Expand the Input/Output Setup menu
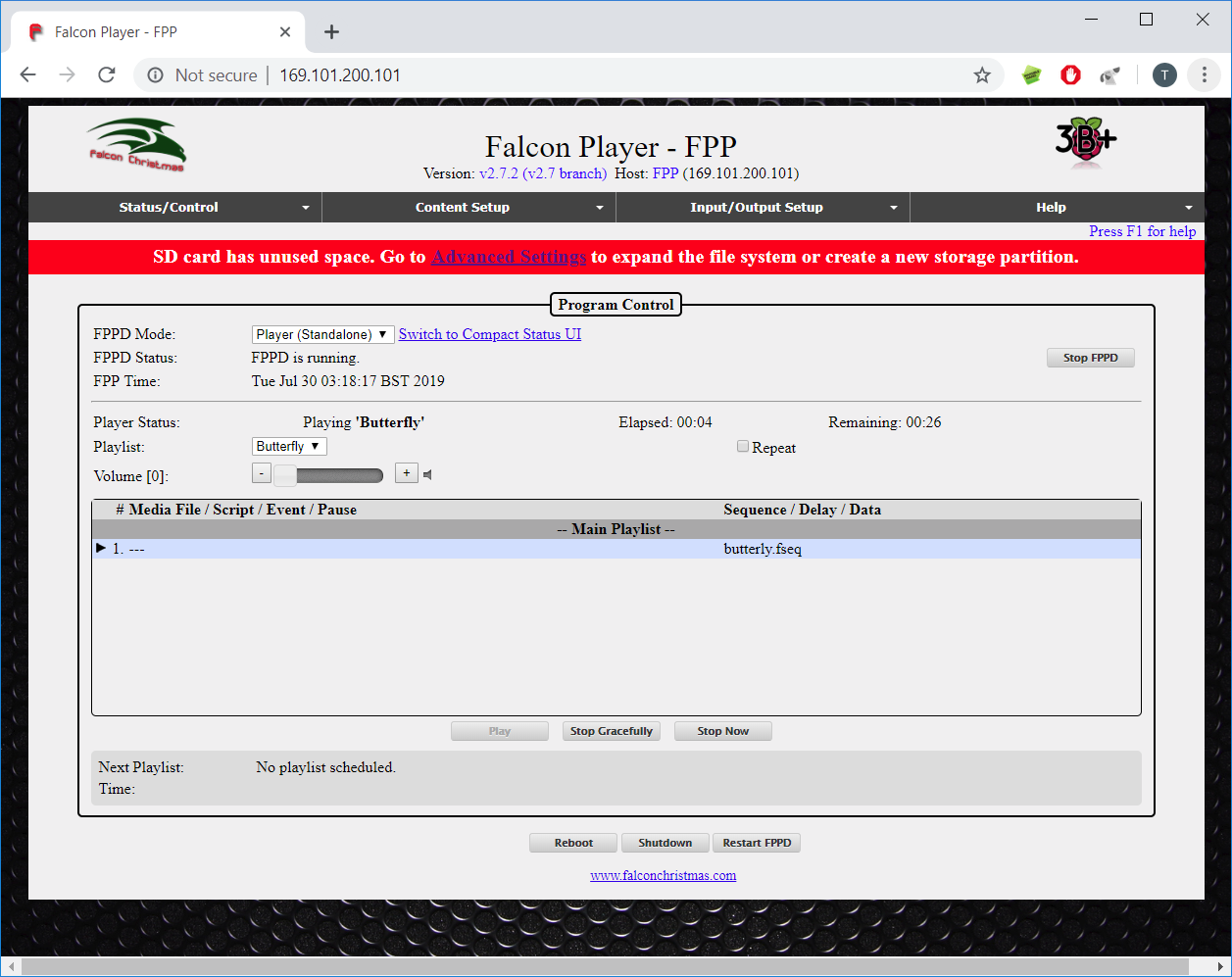This screenshot has width=1232, height=977. pos(764,207)
